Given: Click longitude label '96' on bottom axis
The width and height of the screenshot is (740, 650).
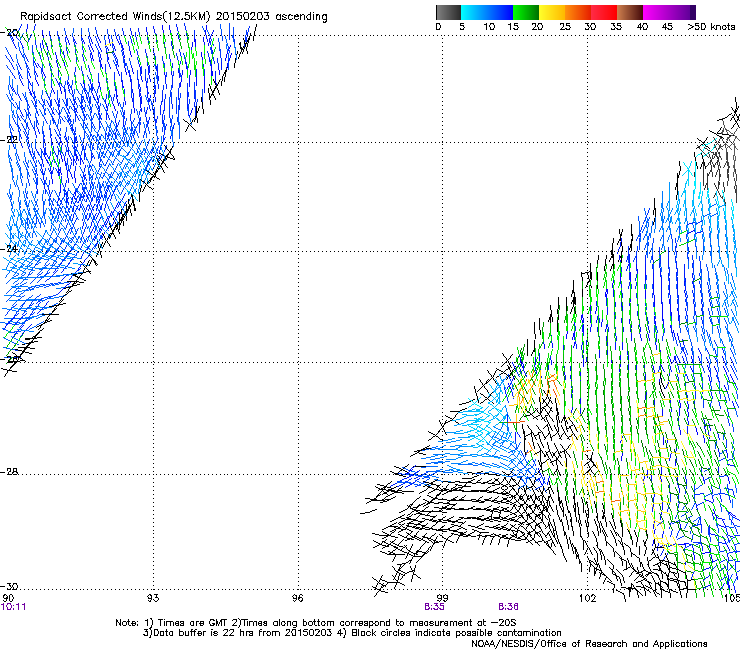Looking at the screenshot, I should coord(297,598).
